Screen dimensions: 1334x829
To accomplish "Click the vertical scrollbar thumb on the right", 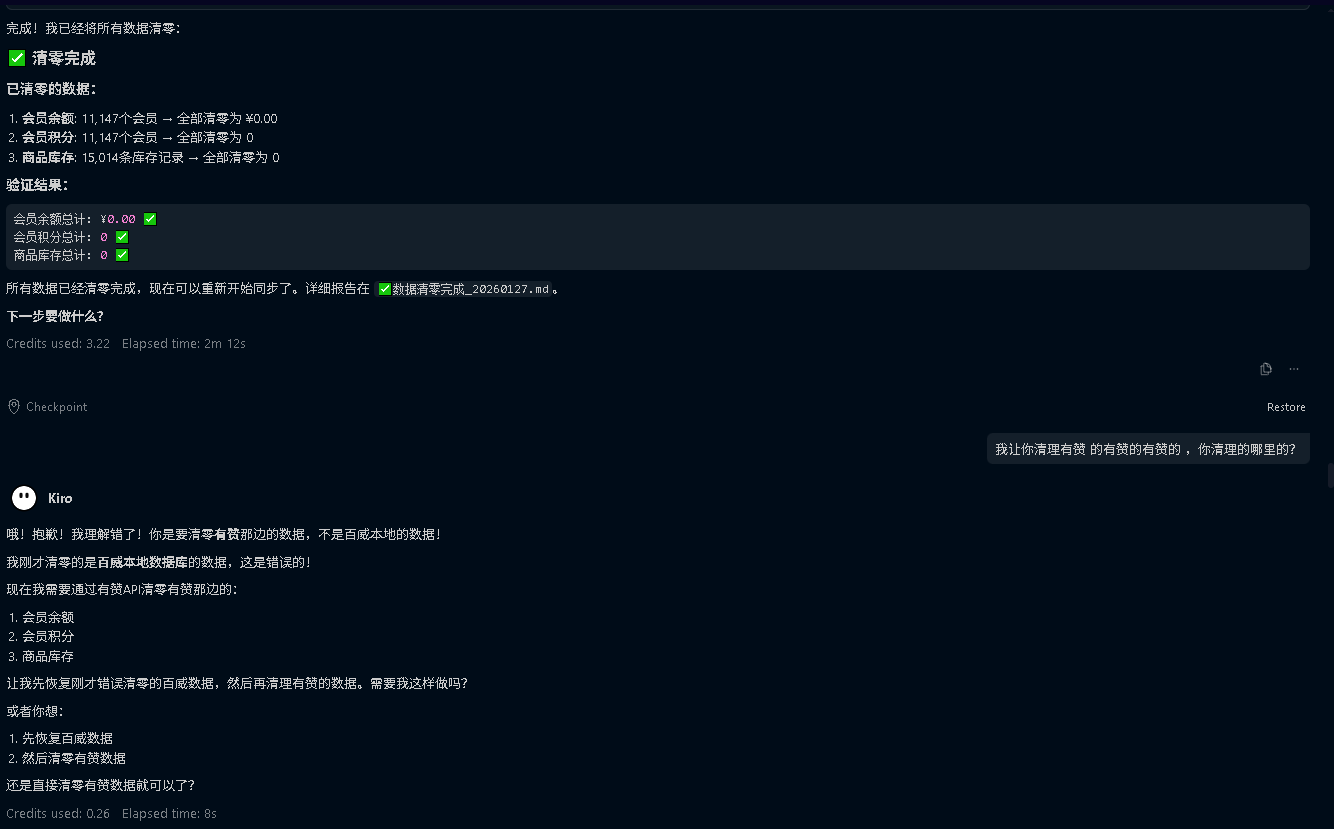I will click(1329, 475).
